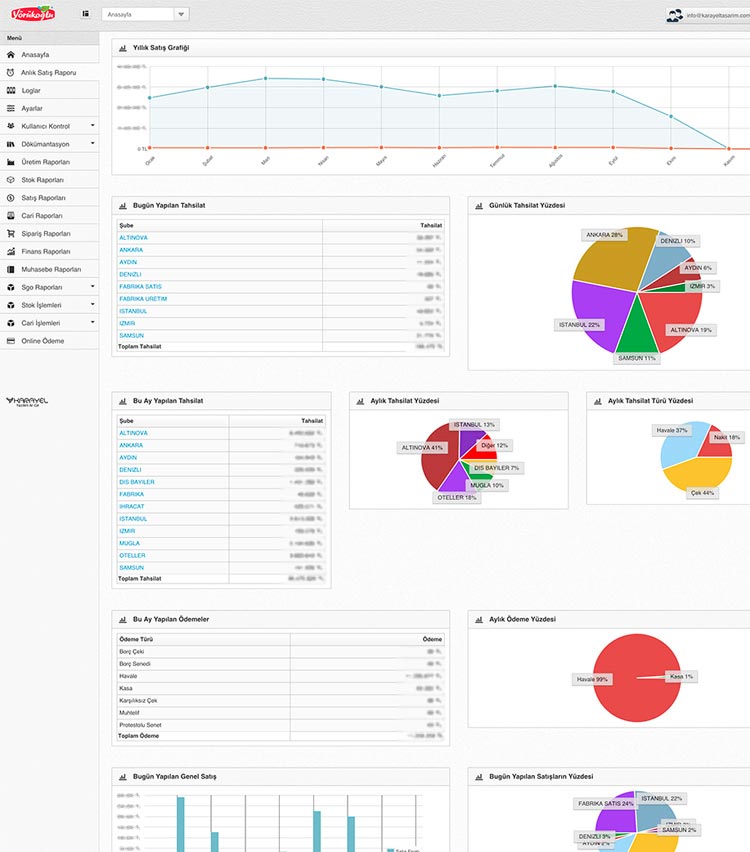Click the shopping cart icon for Sipariş Raporları
Image resolution: width=750 pixels, height=852 pixels.
[x=11, y=234]
